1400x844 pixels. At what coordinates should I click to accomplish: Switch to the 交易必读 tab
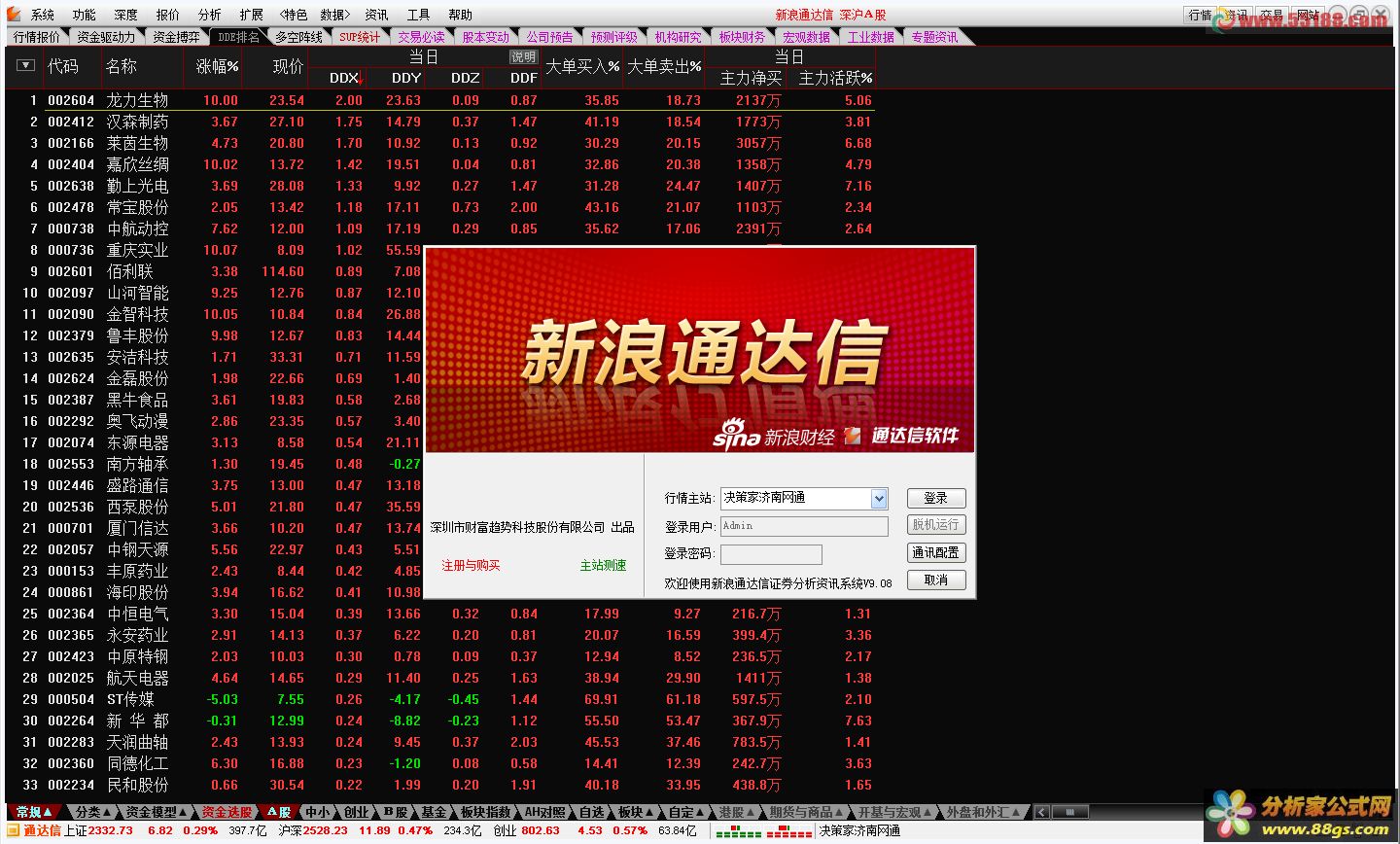pyautogui.click(x=421, y=37)
